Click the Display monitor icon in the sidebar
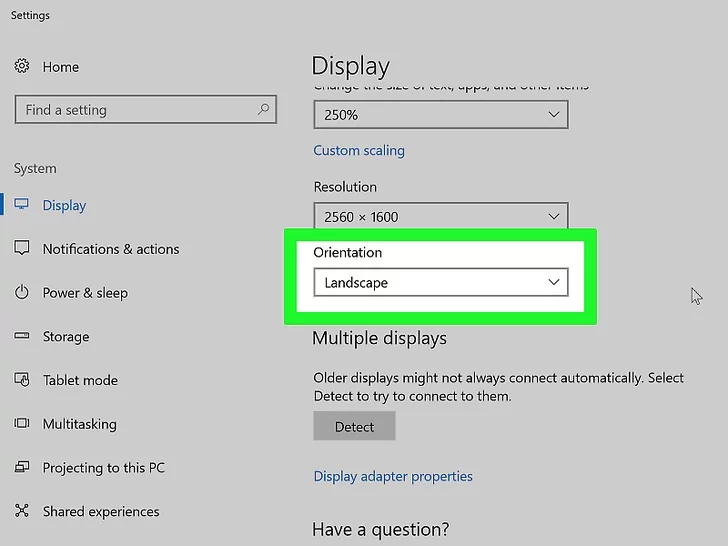Viewport: 728px width, 546px height. (22, 205)
